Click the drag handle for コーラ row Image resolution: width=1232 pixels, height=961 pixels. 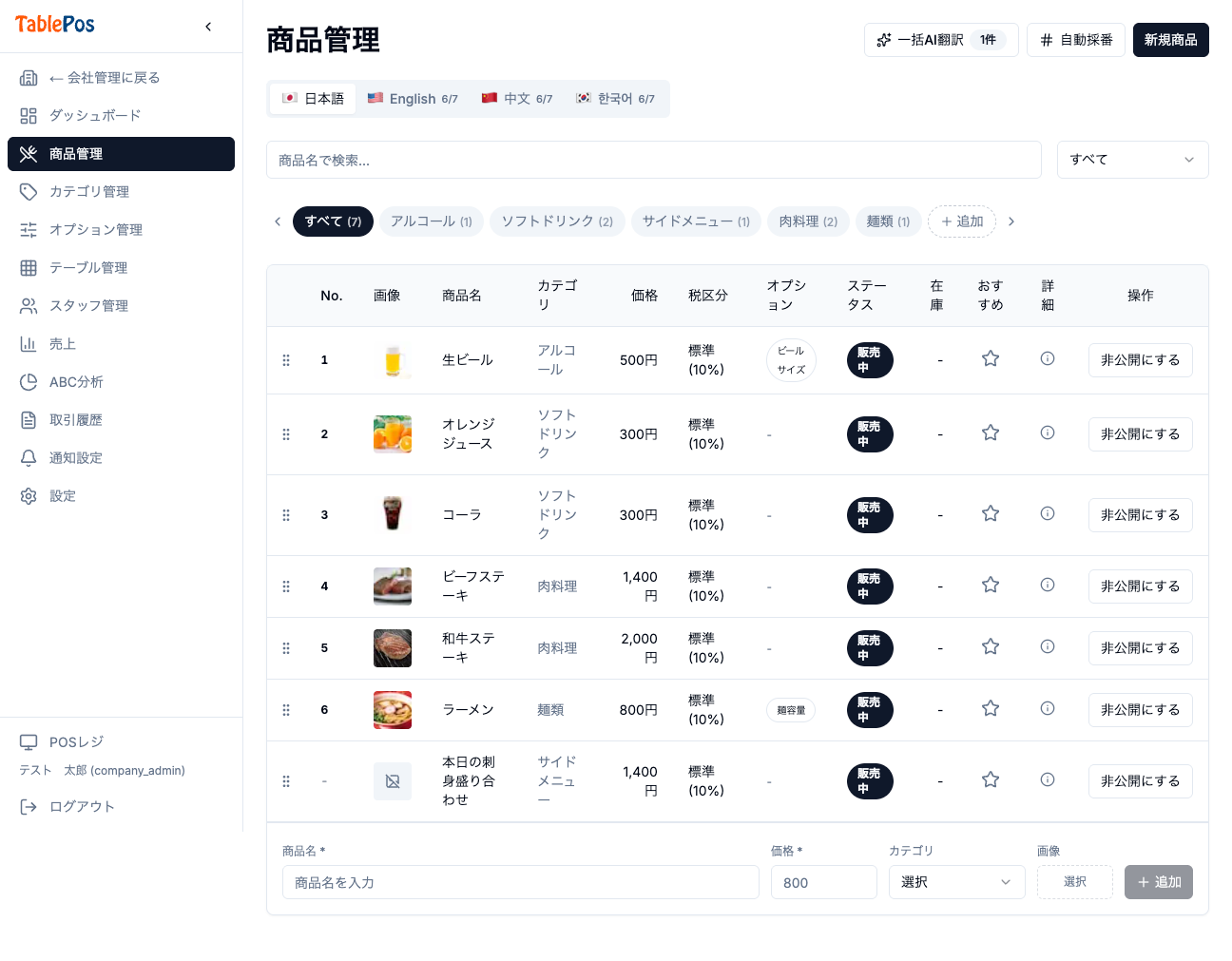pyautogui.click(x=286, y=515)
